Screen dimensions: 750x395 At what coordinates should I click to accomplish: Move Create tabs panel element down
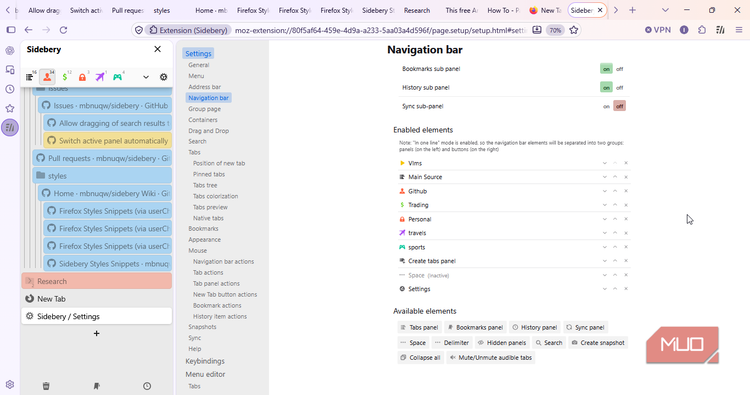click(605, 261)
